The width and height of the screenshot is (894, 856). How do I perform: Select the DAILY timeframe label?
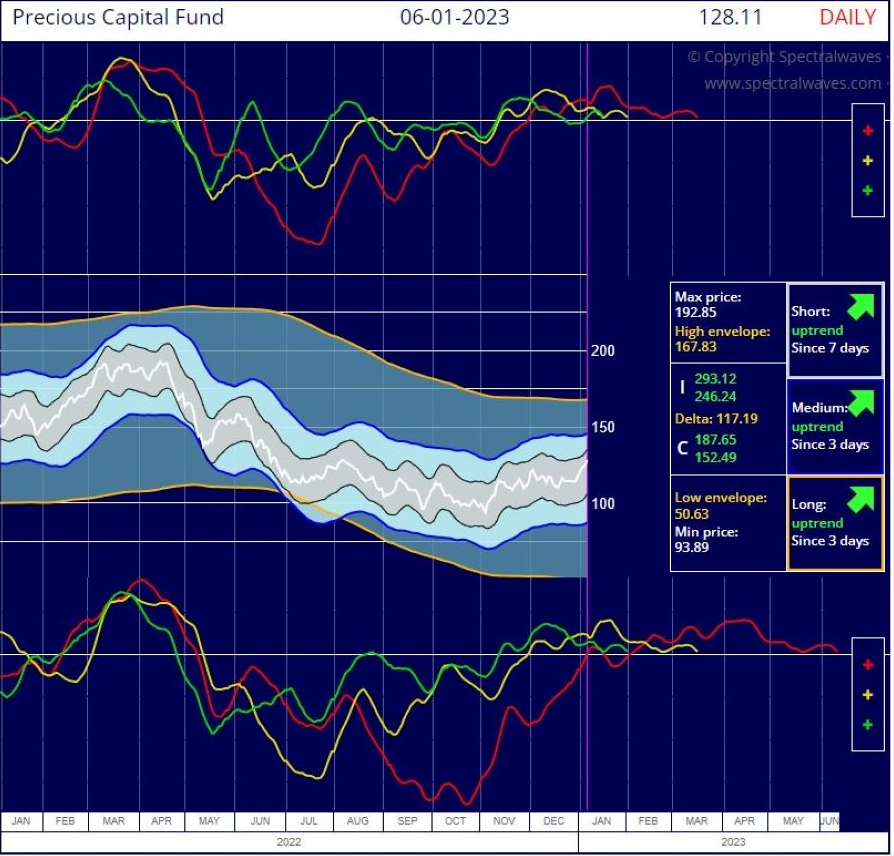point(847,17)
